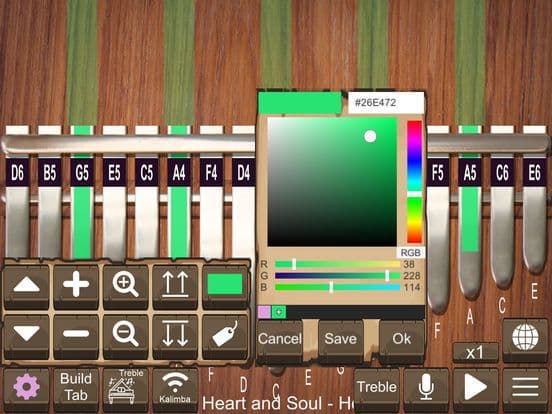This screenshot has height=414, width=552.
Task: Select the Treble piano instrument icon
Action: (126, 389)
